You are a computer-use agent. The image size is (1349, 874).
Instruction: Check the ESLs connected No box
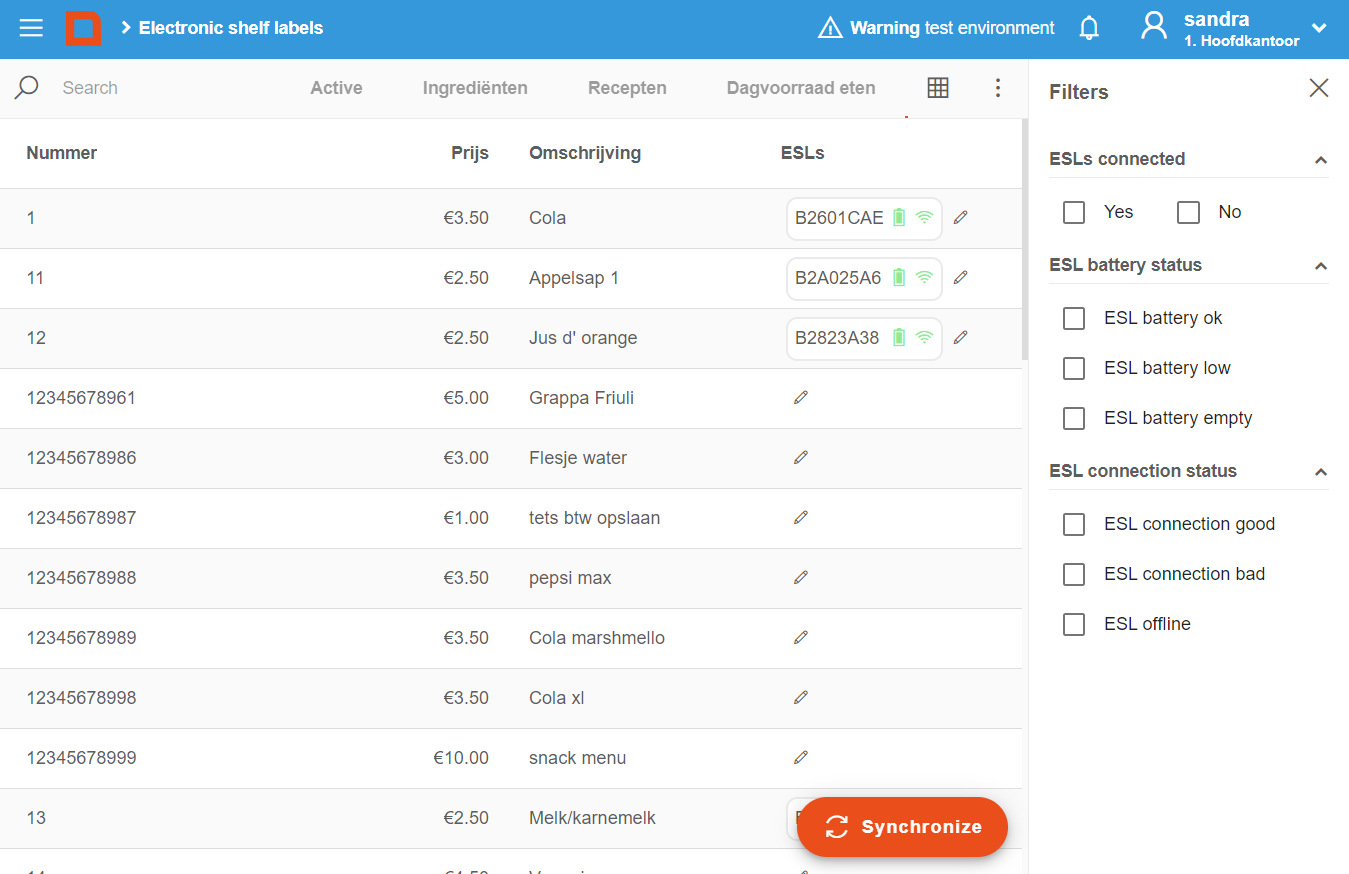click(x=1188, y=212)
